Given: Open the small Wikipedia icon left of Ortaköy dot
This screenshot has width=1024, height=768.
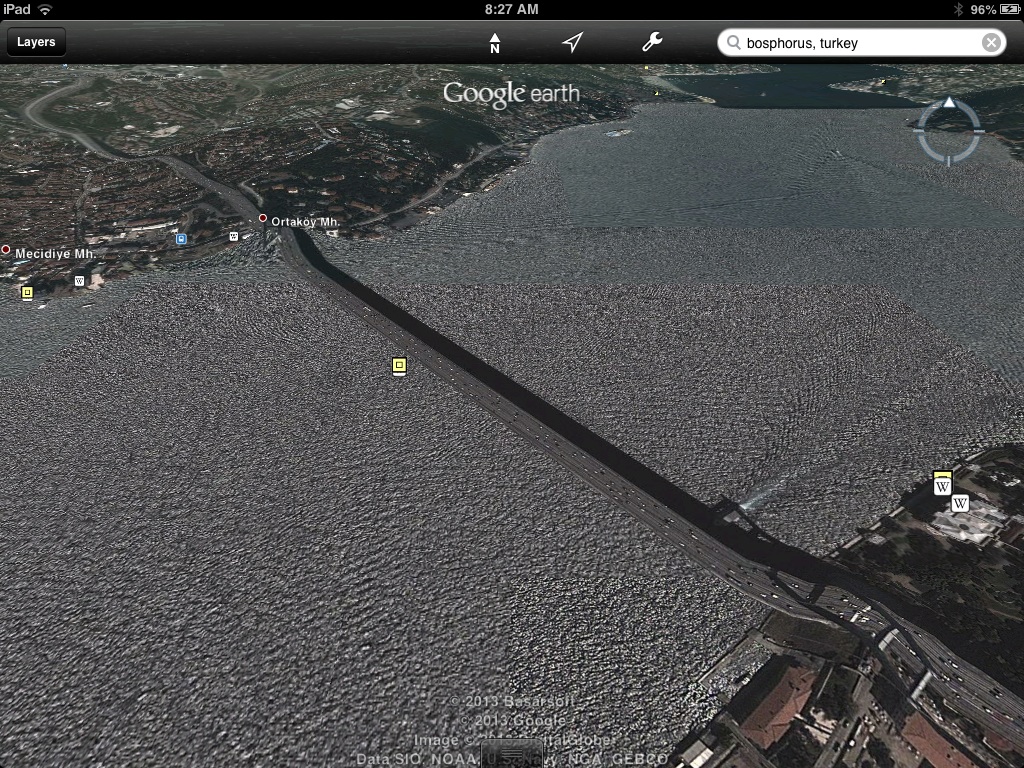Looking at the screenshot, I should (x=234, y=236).
